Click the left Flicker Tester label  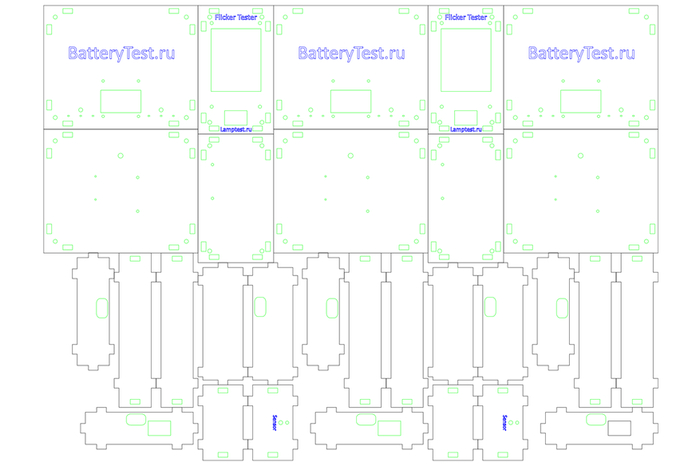[x=236, y=17]
